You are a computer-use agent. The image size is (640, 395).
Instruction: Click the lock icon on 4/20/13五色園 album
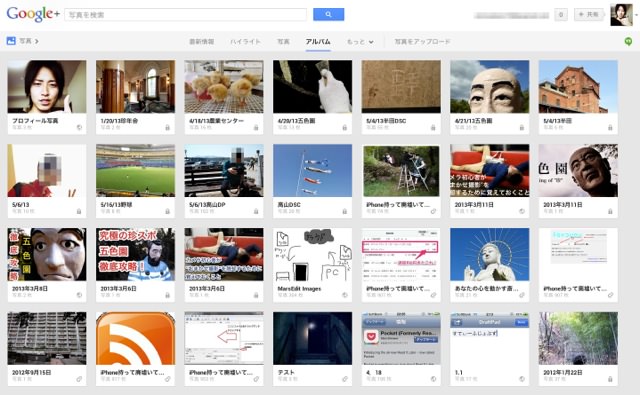tap(344, 127)
